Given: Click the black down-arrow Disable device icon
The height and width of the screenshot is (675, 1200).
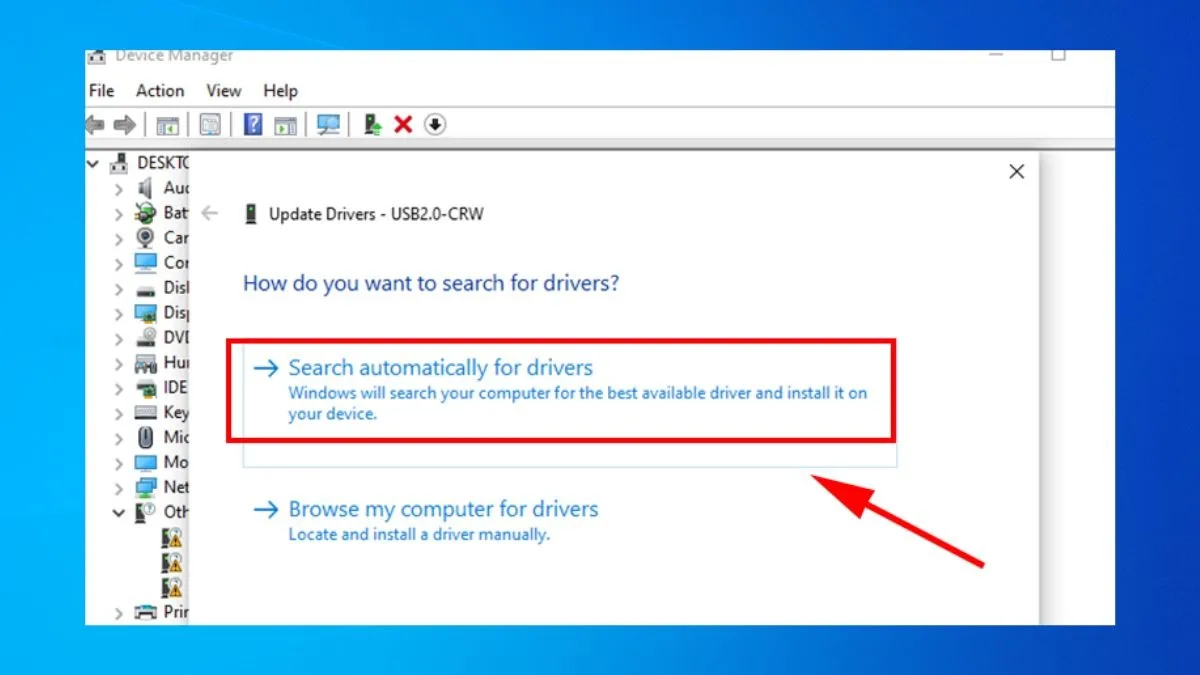Looking at the screenshot, I should 435,125.
